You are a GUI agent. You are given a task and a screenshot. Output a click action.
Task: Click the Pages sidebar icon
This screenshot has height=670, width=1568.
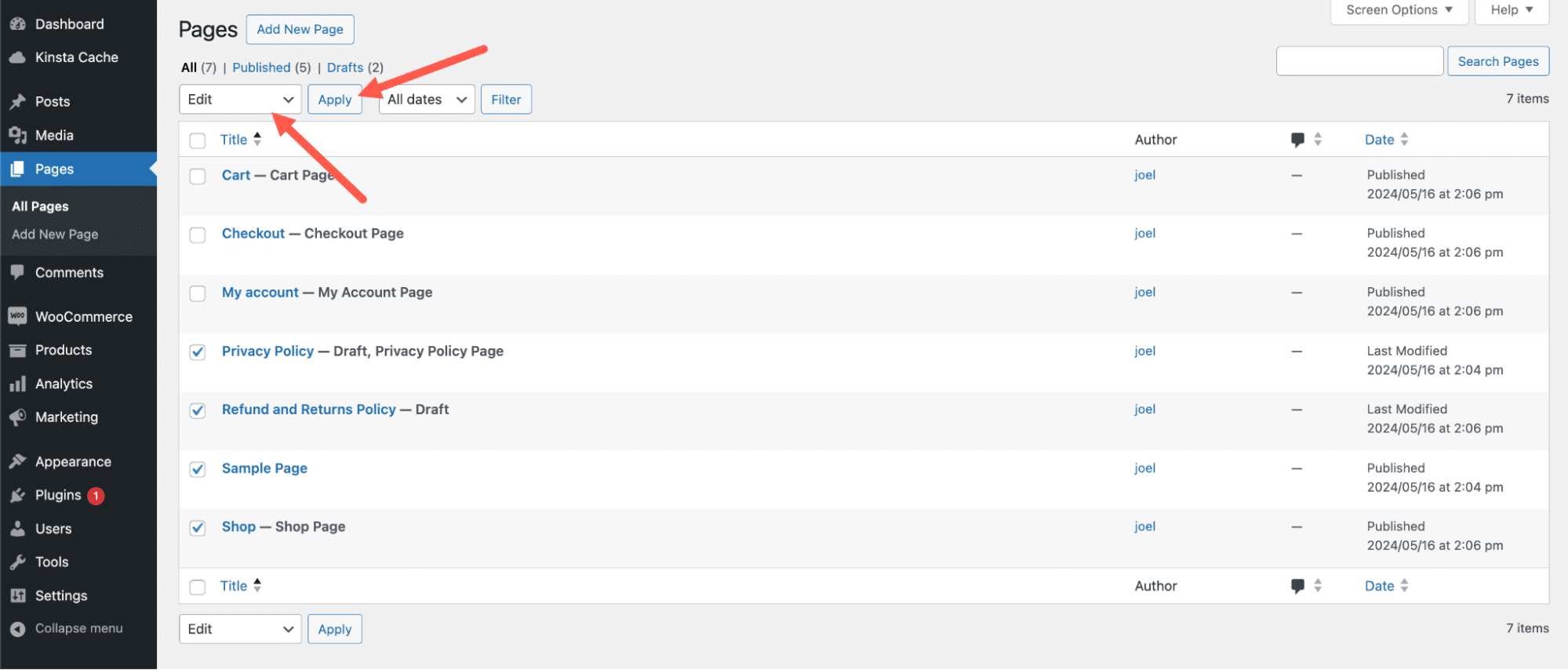(17, 169)
